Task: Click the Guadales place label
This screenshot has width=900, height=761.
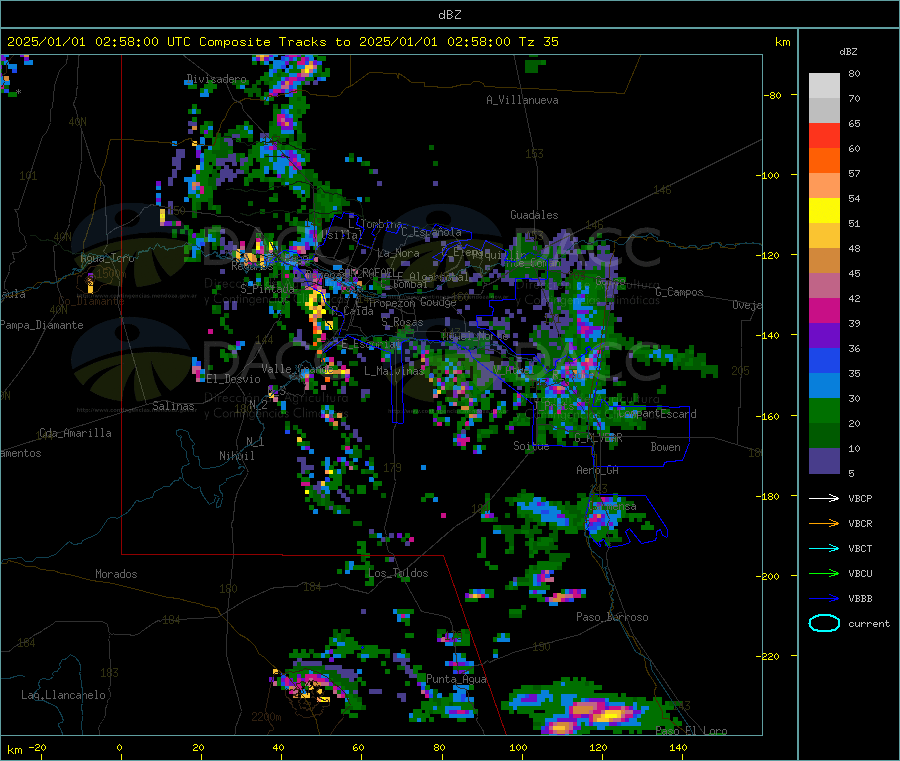Action: (x=534, y=215)
